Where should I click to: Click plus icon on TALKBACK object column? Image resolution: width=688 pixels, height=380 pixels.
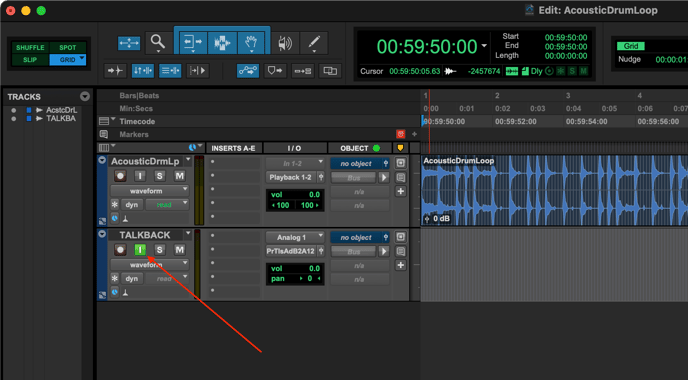tap(401, 265)
